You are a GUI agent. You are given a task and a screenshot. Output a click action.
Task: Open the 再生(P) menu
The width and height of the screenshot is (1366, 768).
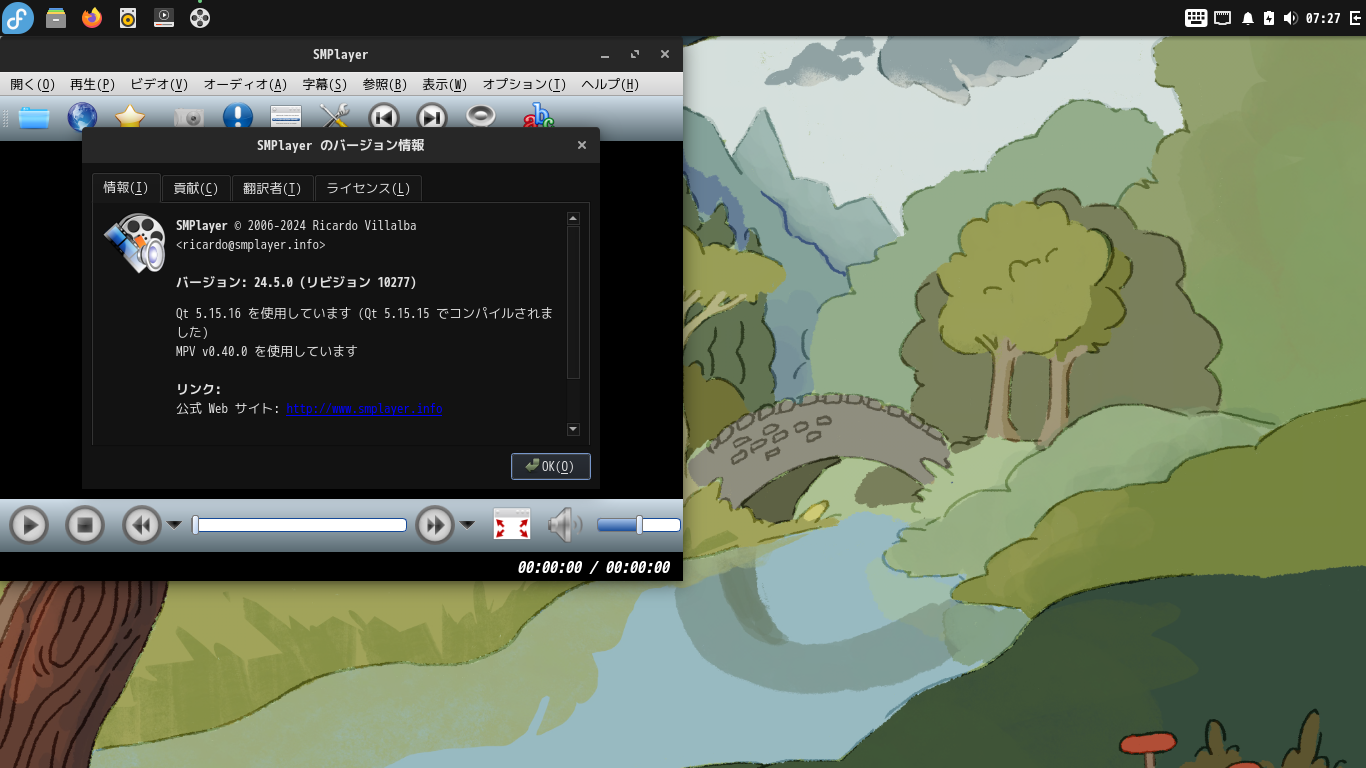pos(92,84)
